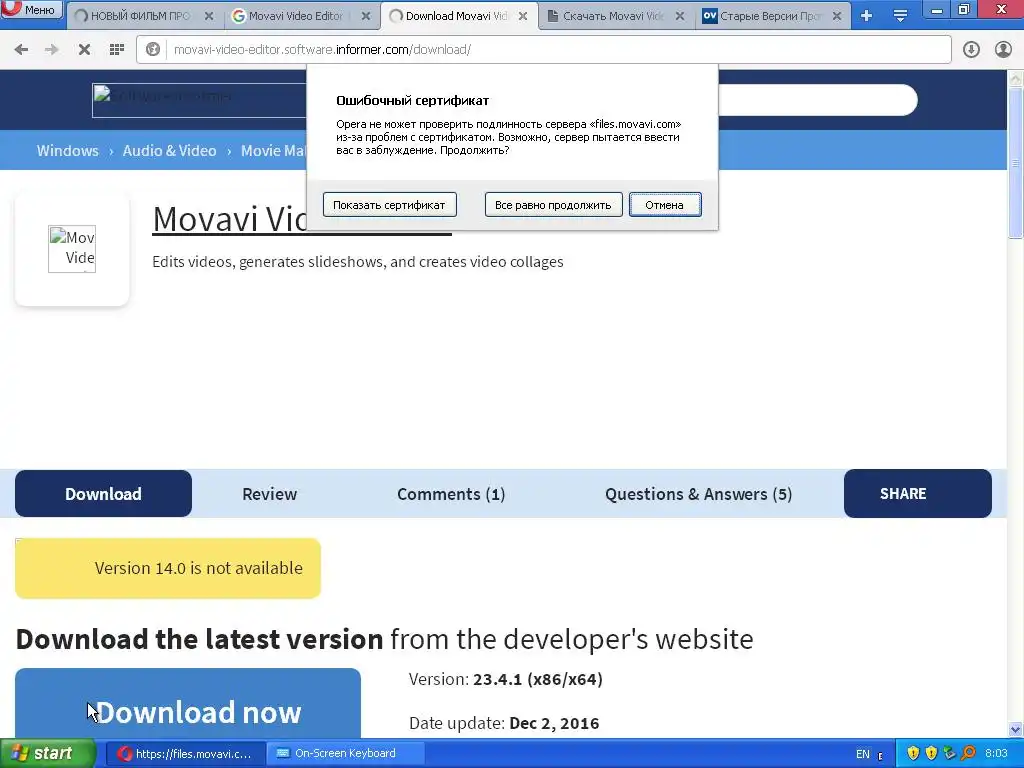Click the site search field
1024x768 pixels.
pyautogui.click(x=816, y=100)
